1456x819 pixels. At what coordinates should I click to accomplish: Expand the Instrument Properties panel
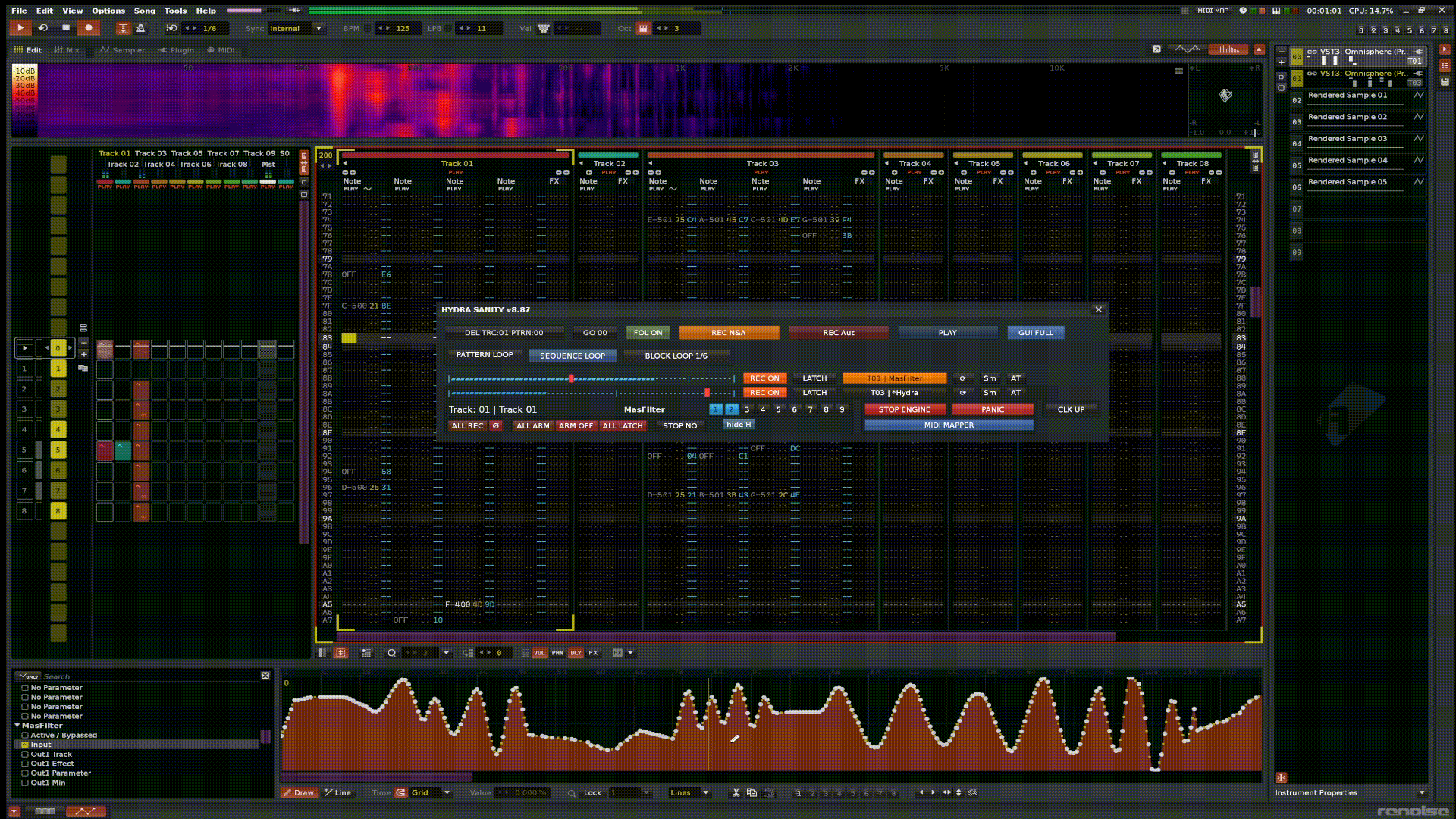pyautogui.click(x=1421, y=793)
